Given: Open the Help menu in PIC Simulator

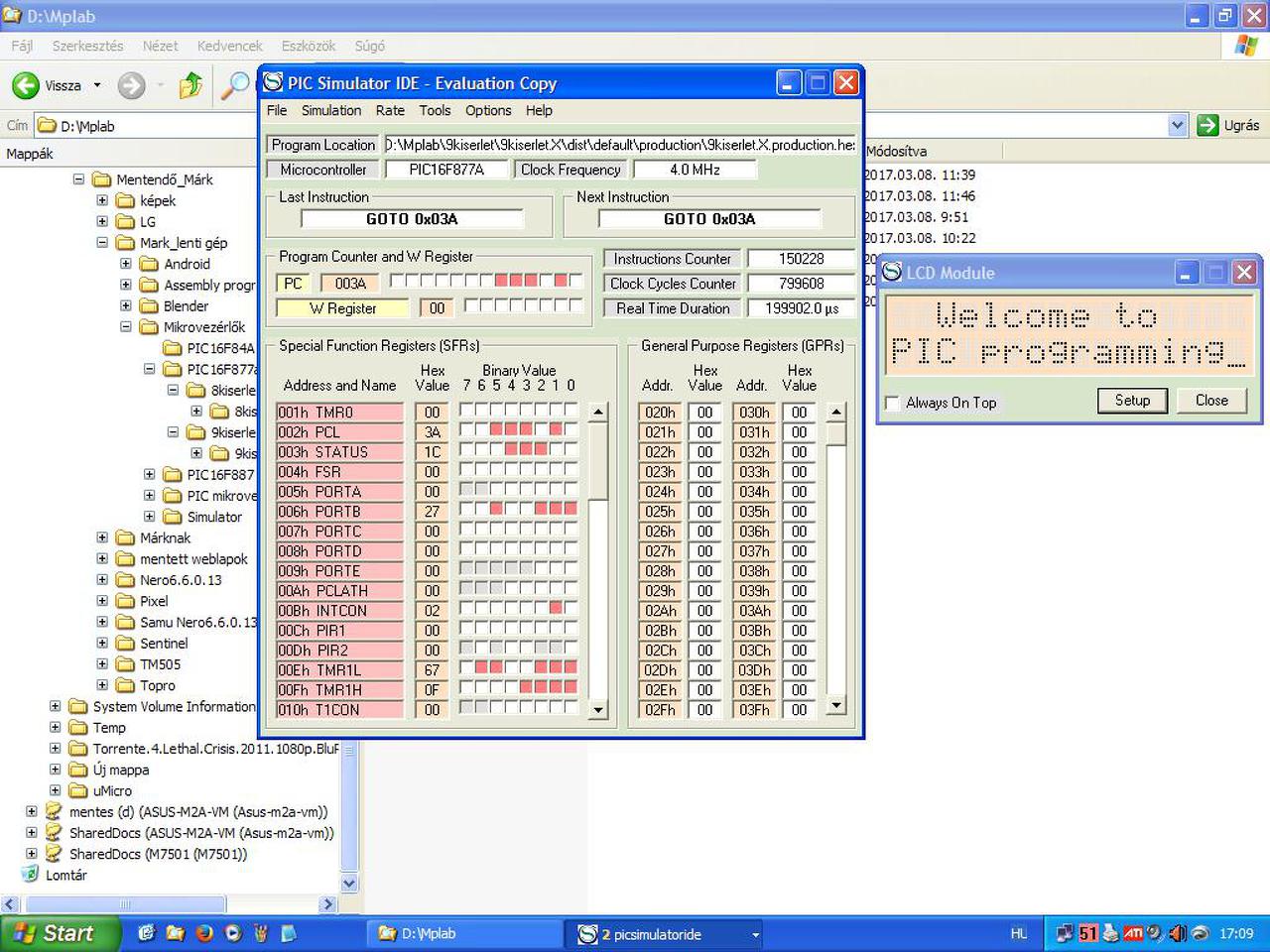Looking at the screenshot, I should click(x=539, y=111).
